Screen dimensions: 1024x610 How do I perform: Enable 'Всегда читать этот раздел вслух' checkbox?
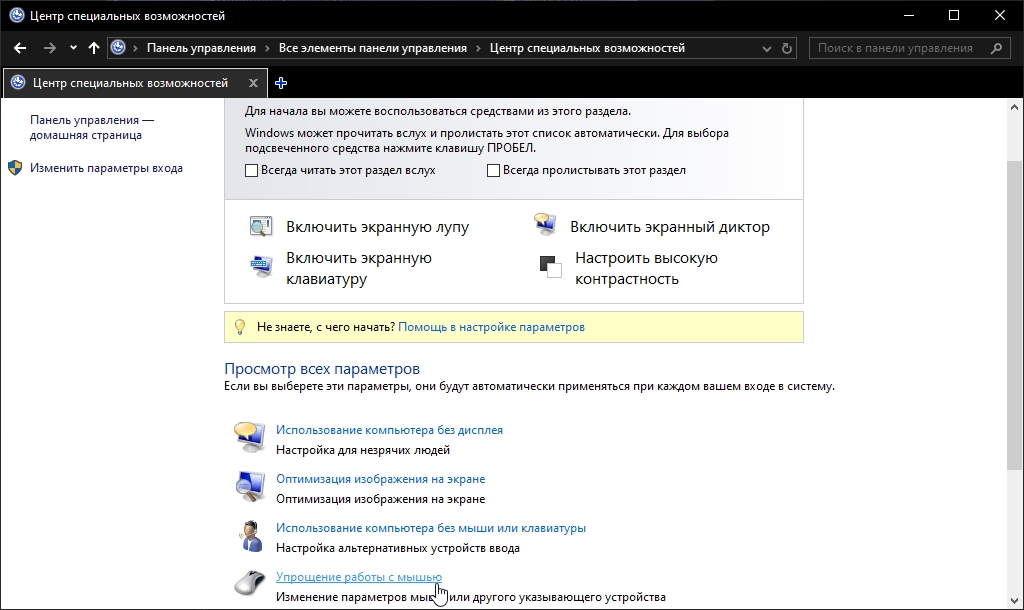[251, 170]
